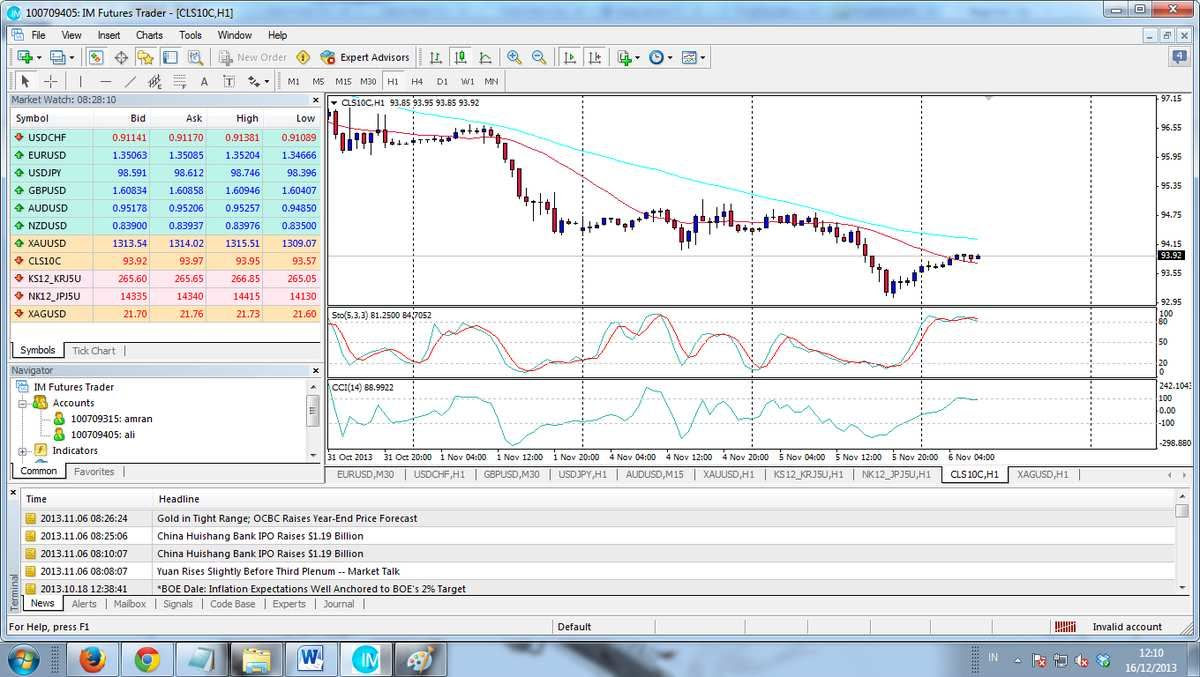Collapse the Accounts tree node
The image size is (1200, 677).
point(22,403)
